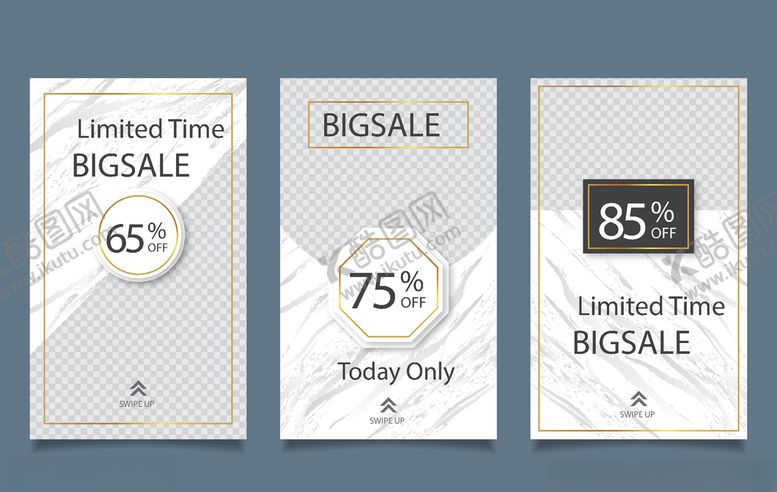Image resolution: width=777 pixels, height=492 pixels.
Task: Select transparent semicircle area on middle card
Action: (x=388, y=198)
